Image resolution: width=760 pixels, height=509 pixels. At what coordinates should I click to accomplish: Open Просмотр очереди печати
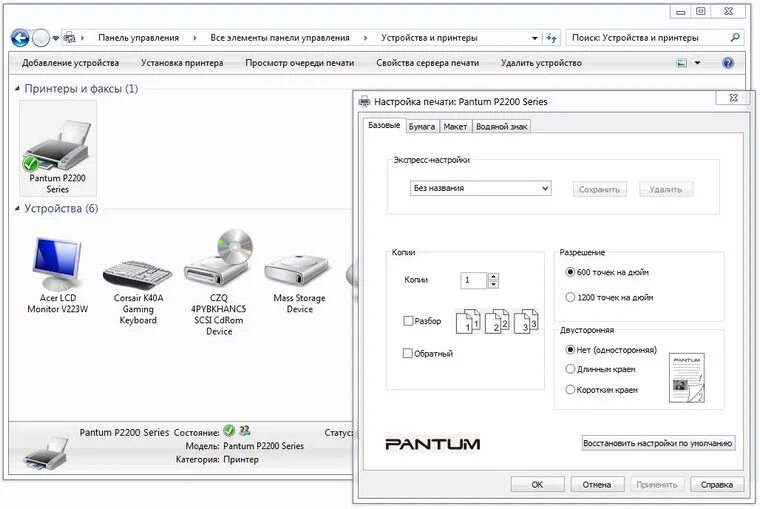point(300,63)
